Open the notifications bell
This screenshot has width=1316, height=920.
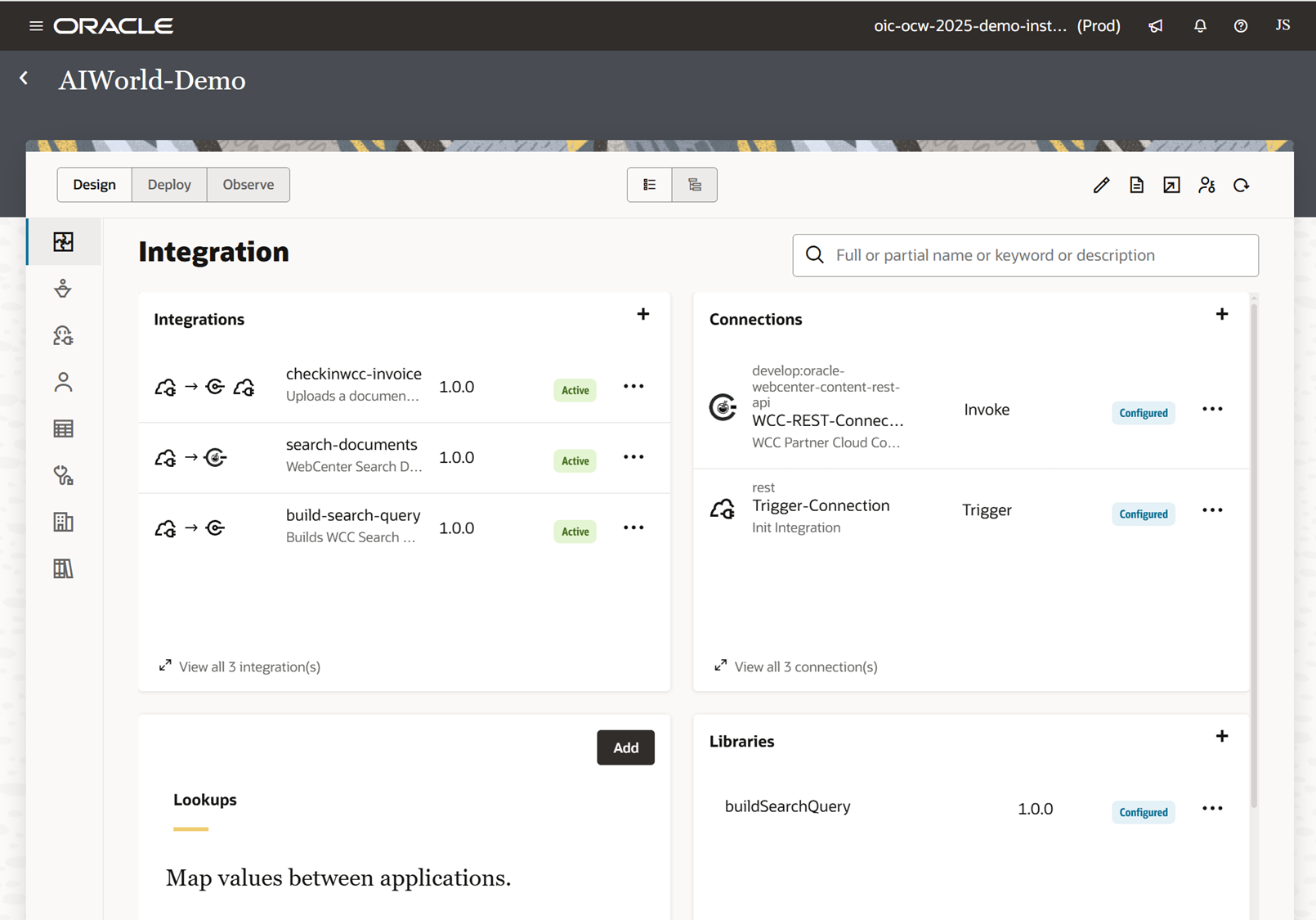pyautogui.click(x=1199, y=25)
